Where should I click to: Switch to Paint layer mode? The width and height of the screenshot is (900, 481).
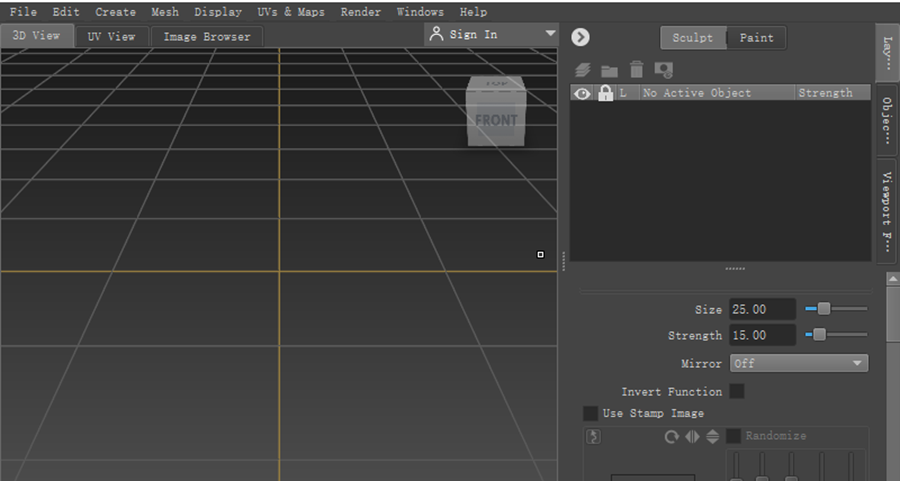click(756, 38)
